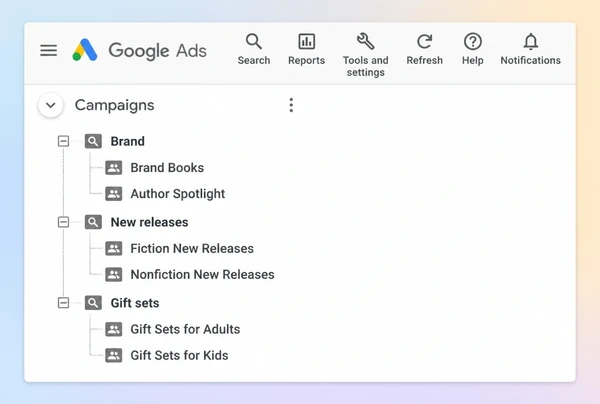Select the Brand Books ad group
The width and height of the screenshot is (600, 404).
[x=167, y=168]
